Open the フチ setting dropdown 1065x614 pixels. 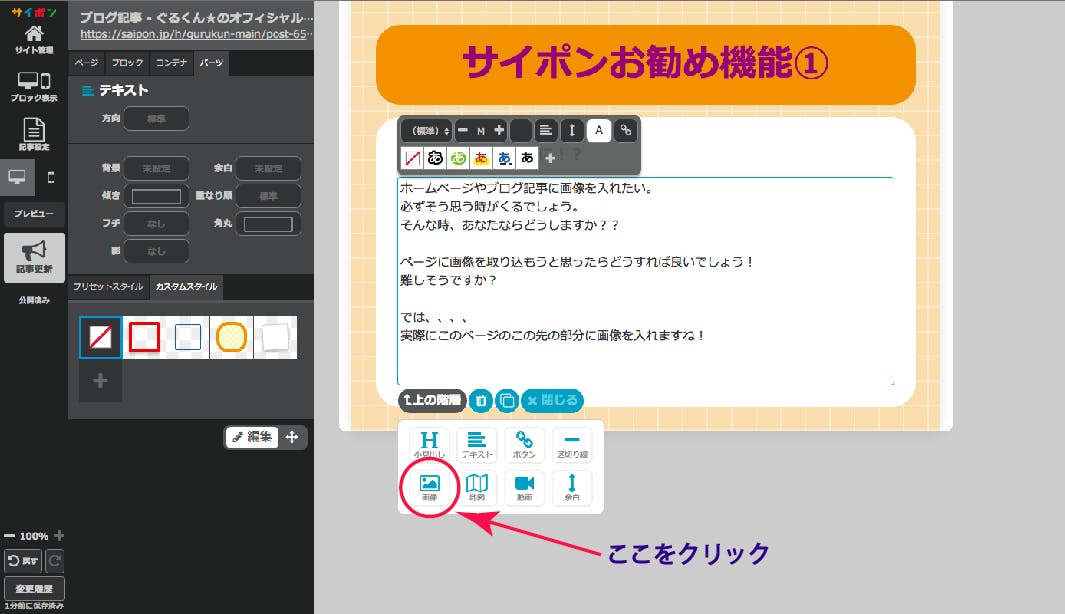[x=156, y=223]
